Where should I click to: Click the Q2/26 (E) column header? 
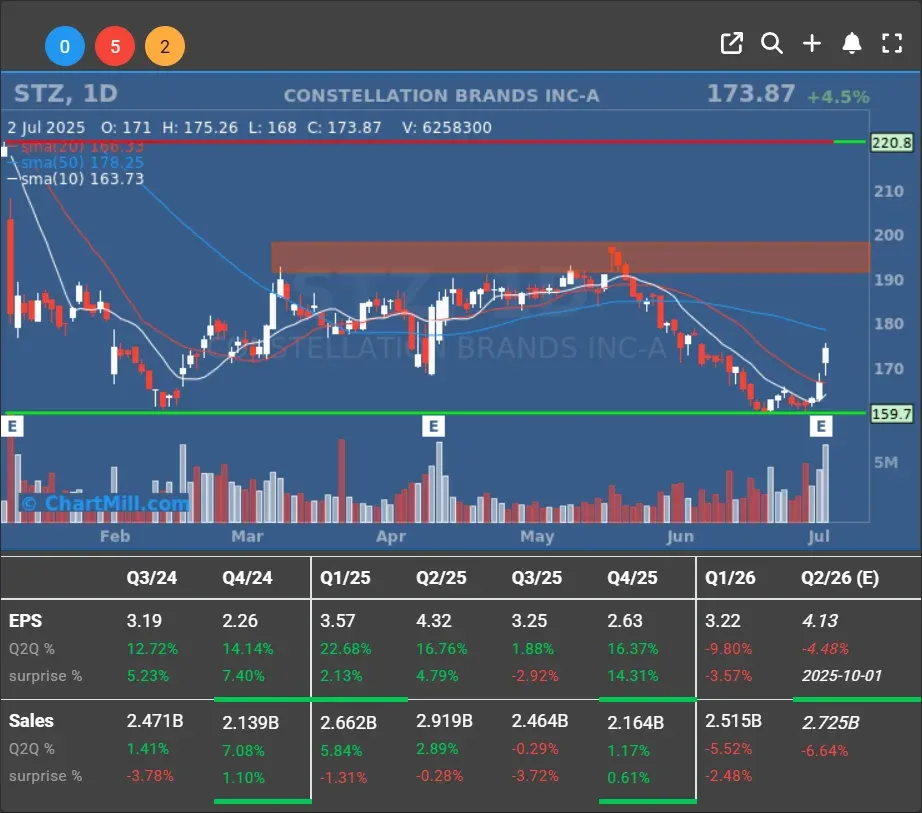840,578
